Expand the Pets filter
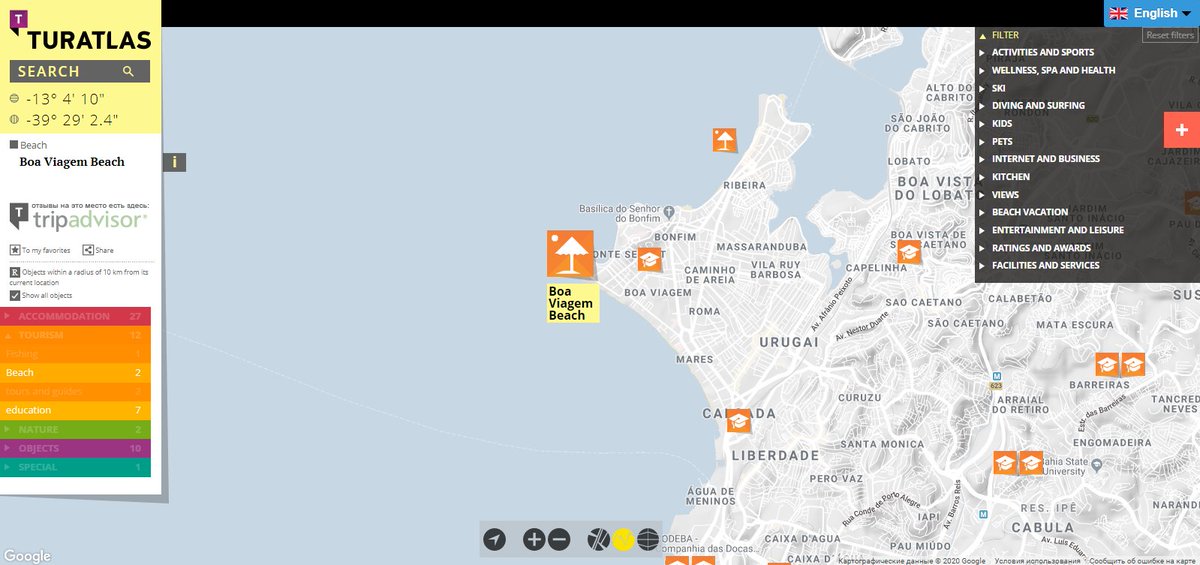Viewport: 1200px width, 565px height. pos(1001,141)
